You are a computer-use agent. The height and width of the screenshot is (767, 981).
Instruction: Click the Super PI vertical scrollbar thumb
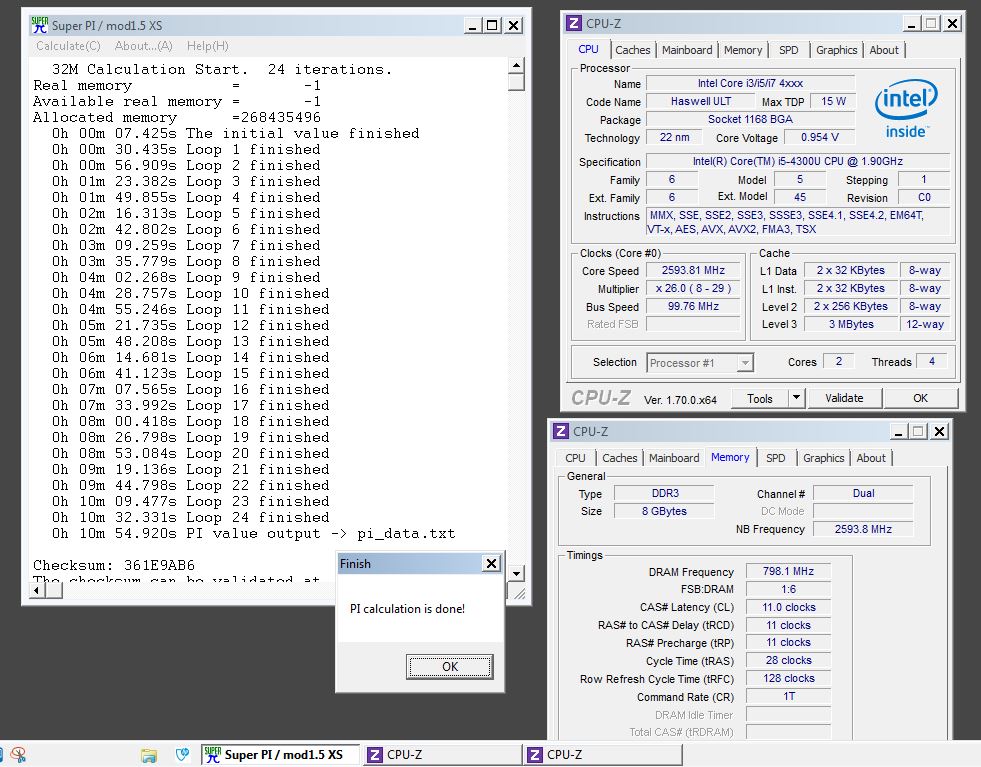click(x=516, y=82)
